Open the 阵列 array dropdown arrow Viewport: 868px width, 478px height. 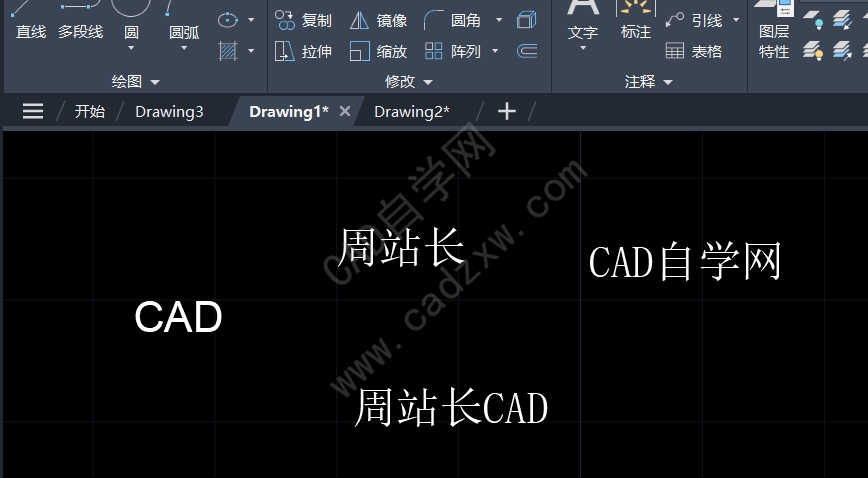[x=495, y=51]
